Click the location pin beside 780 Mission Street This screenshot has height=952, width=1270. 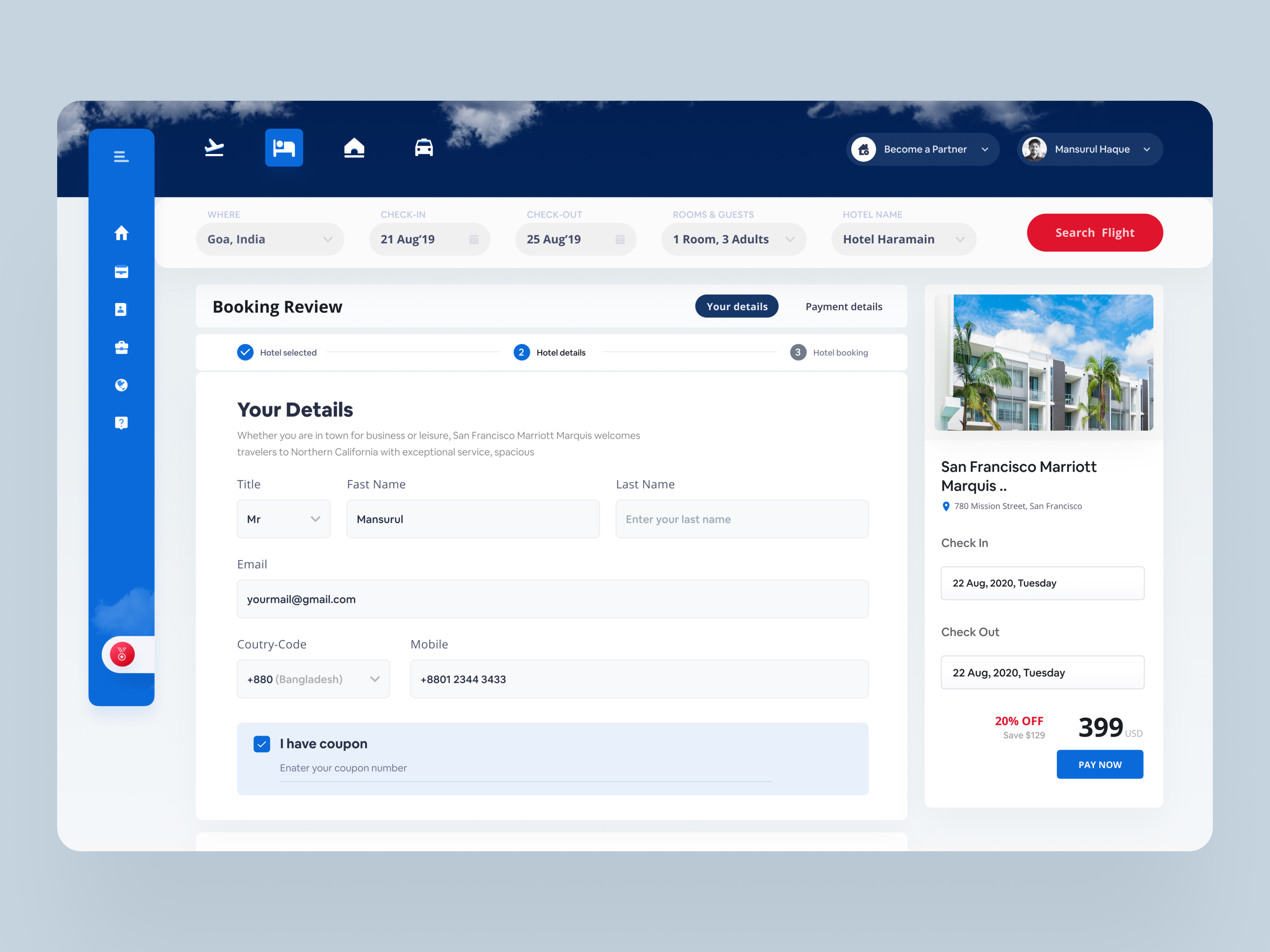(x=946, y=506)
